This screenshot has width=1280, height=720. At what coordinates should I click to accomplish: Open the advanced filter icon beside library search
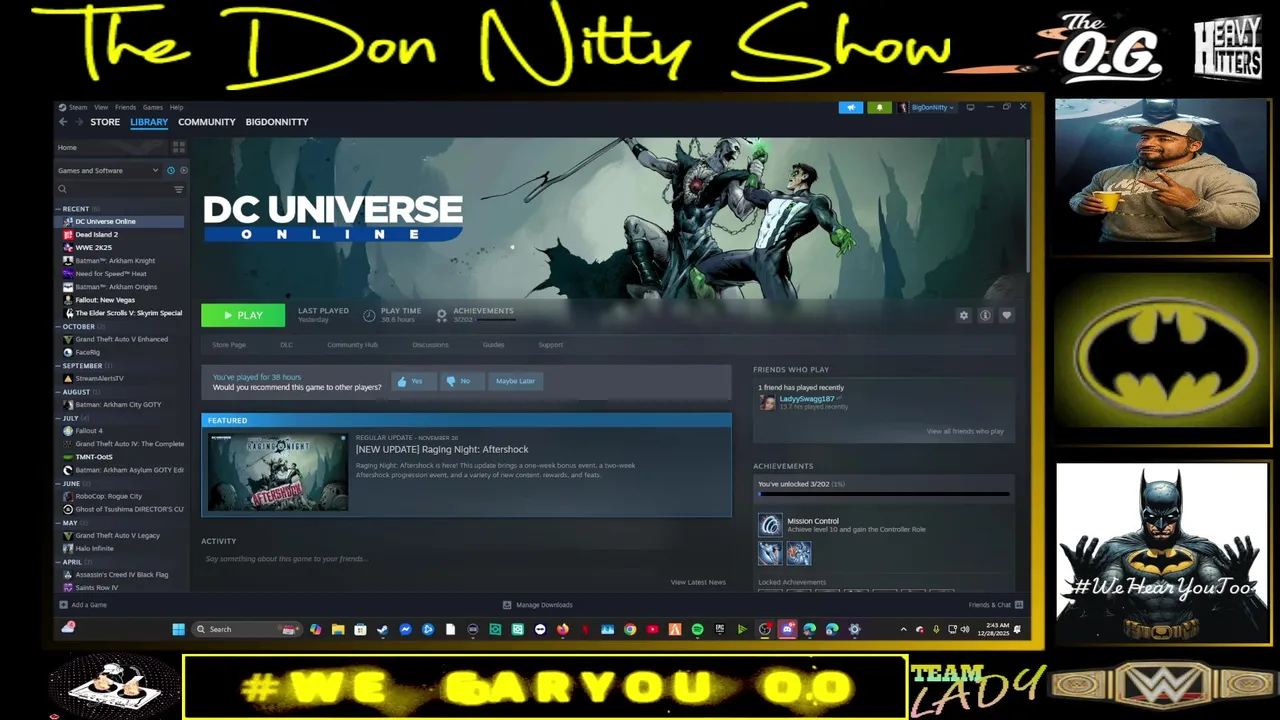point(179,189)
